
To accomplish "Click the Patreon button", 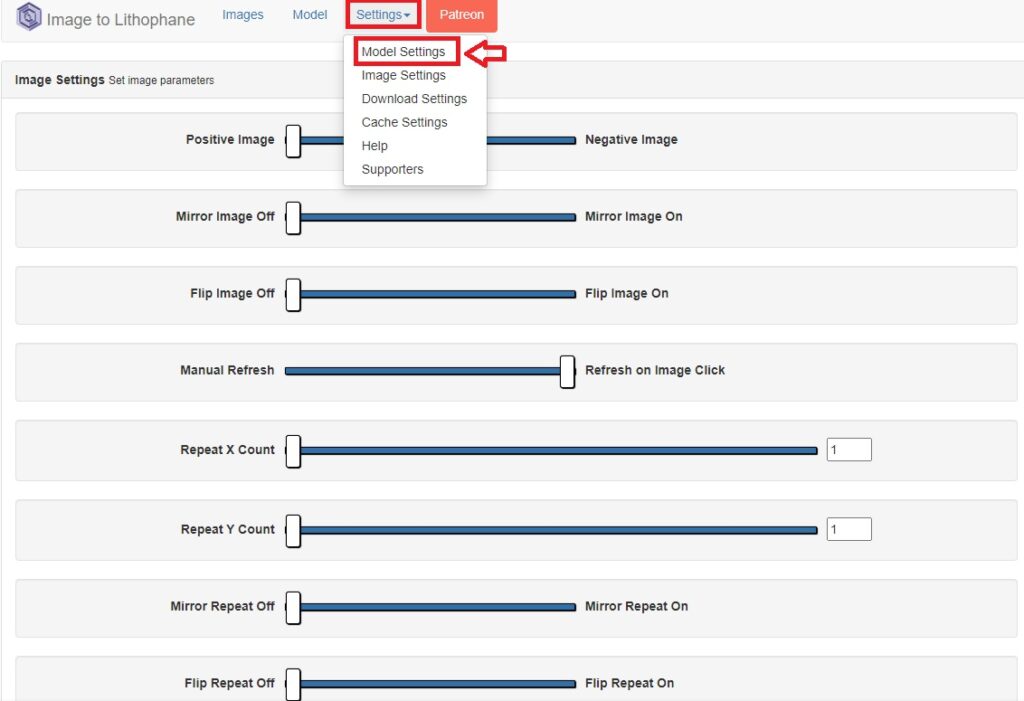I will [x=461, y=15].
